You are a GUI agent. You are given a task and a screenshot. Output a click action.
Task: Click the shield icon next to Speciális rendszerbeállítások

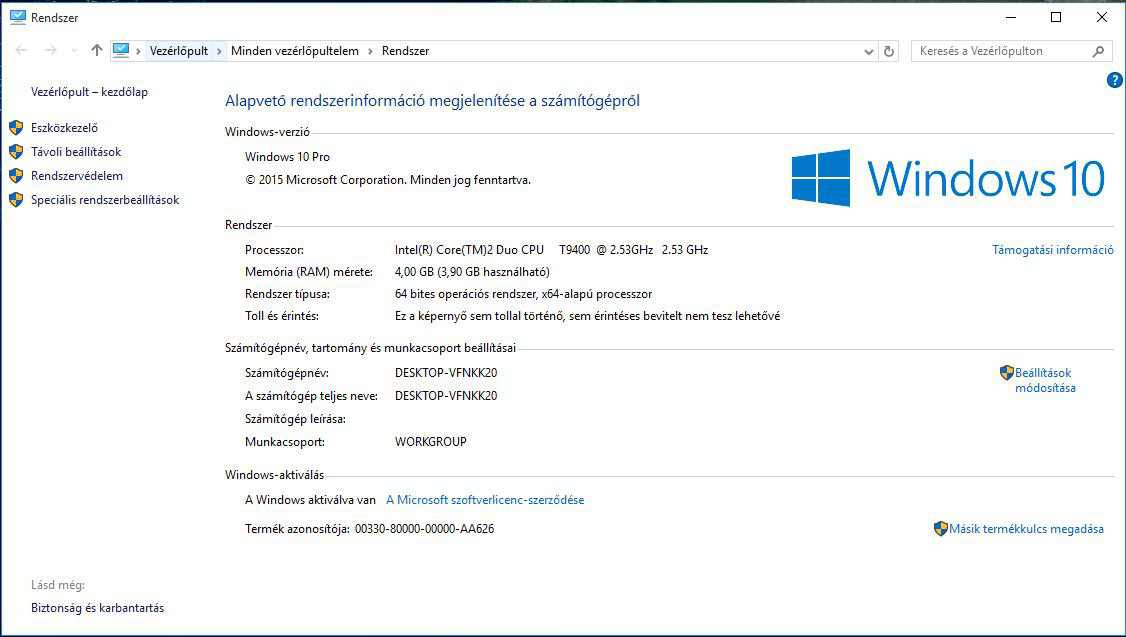(x=16, y=200)
